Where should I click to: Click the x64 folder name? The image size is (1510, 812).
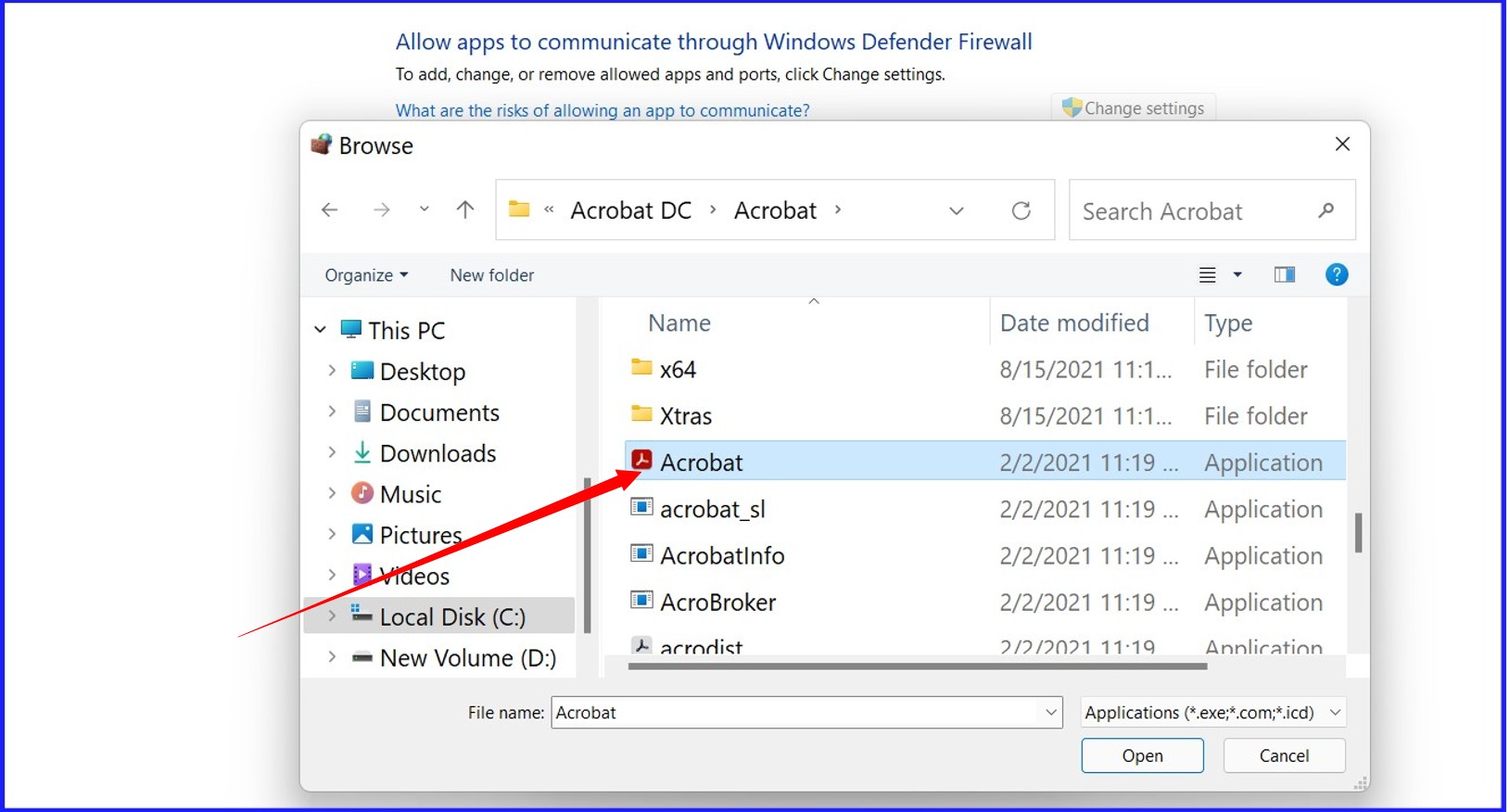678,369
